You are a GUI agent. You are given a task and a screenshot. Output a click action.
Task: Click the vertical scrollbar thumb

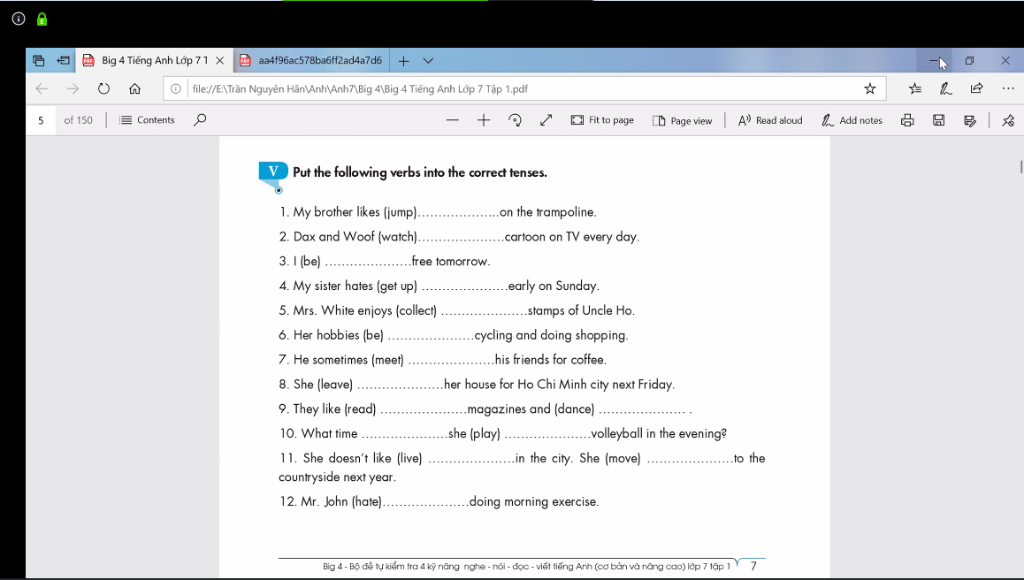click(1020, 167)
